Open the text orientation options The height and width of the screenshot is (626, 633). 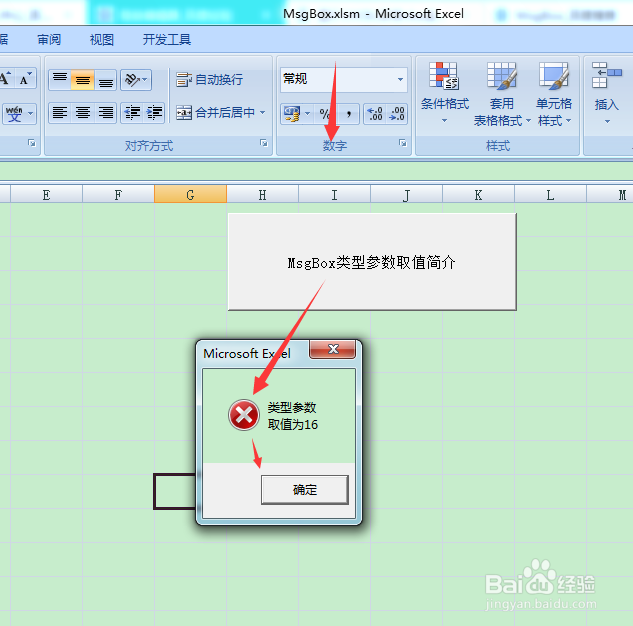[x=136, y=79]
